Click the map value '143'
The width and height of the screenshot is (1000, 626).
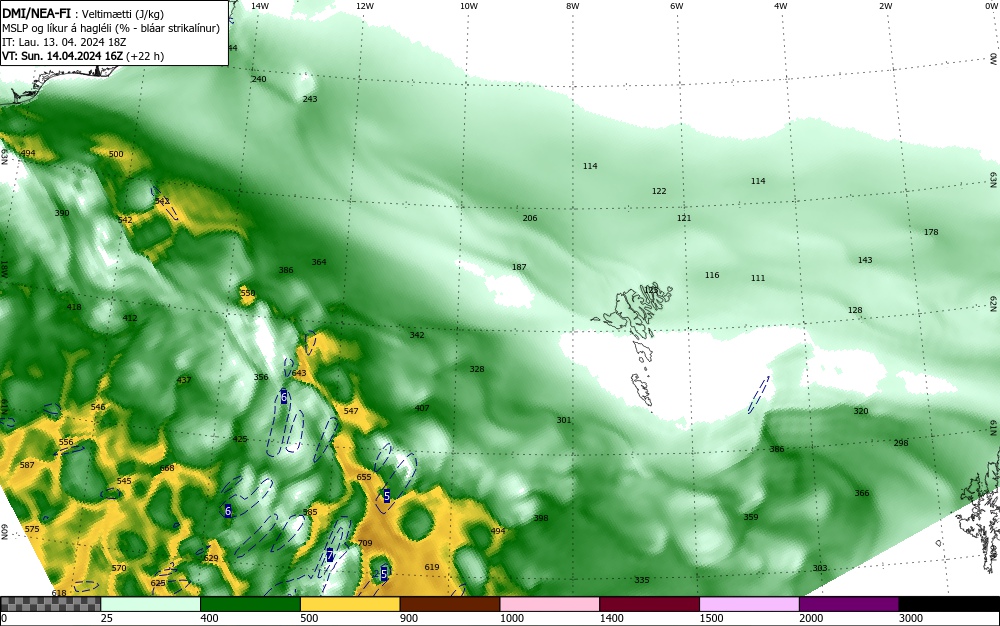point(865,259)
